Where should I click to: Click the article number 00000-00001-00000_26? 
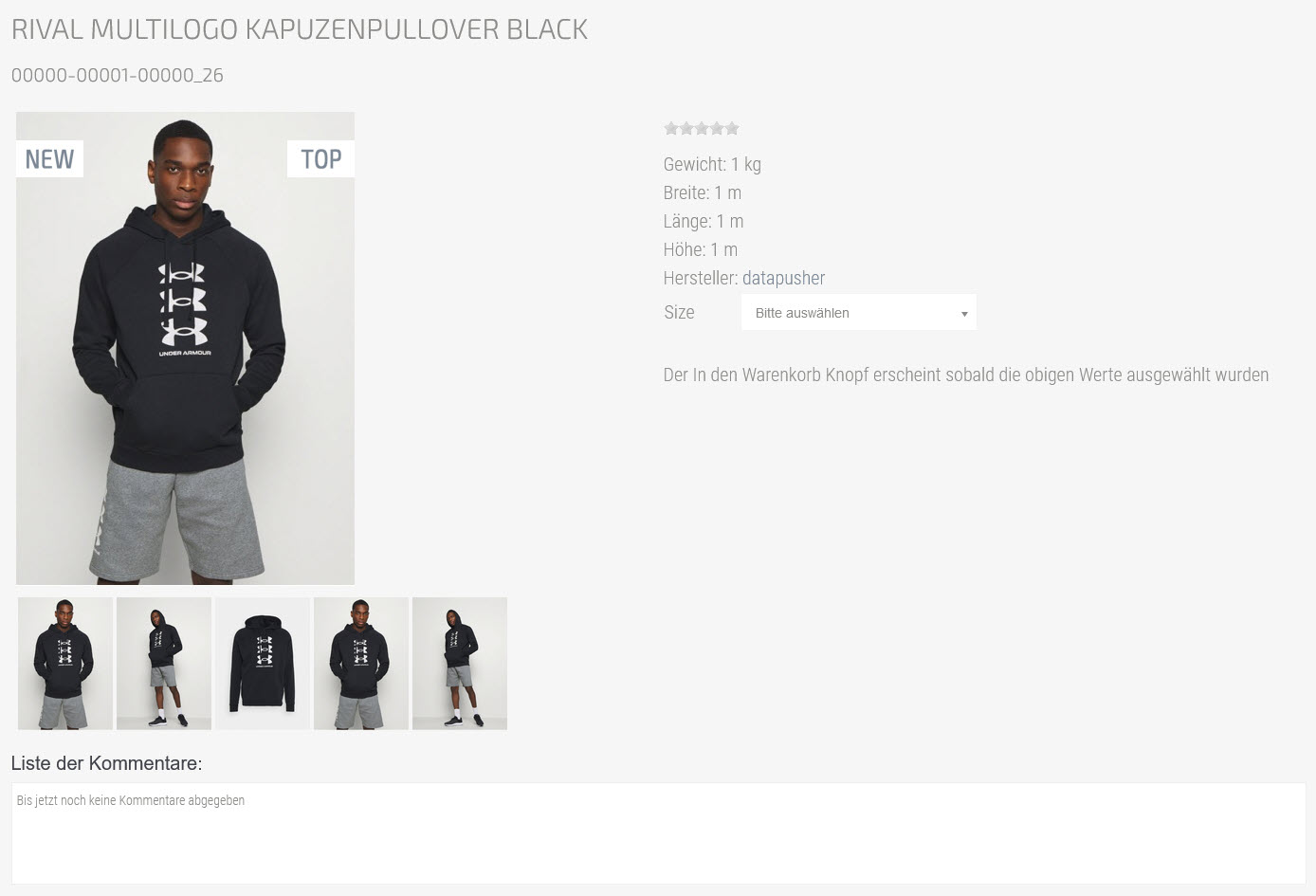point(118,75)
